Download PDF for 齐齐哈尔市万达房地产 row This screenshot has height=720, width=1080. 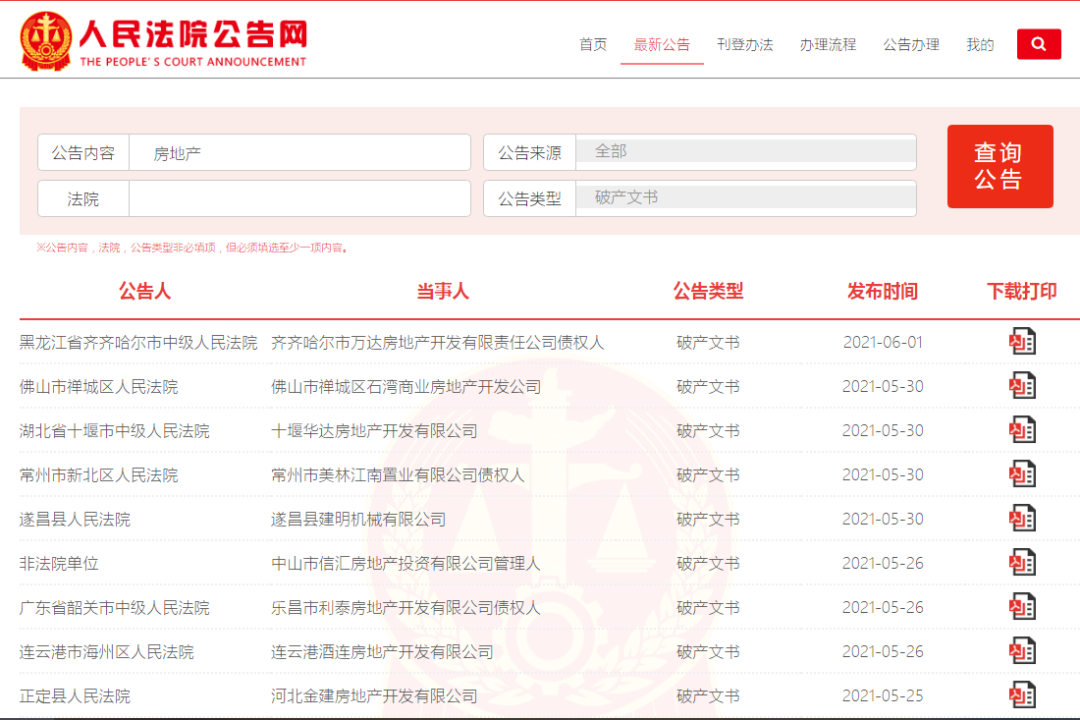coord(1022,341)
